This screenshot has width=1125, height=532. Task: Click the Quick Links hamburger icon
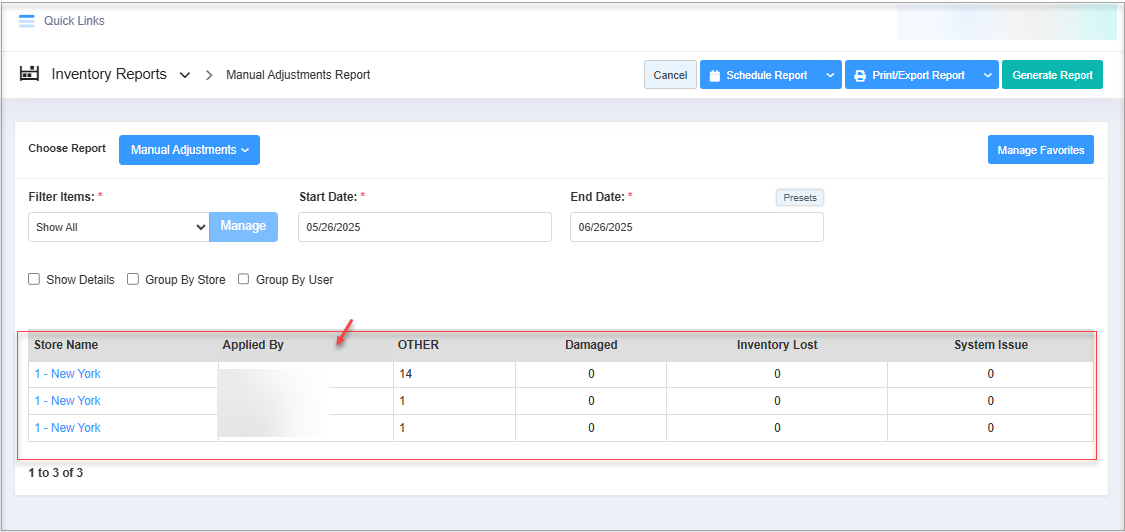(26, 21)
